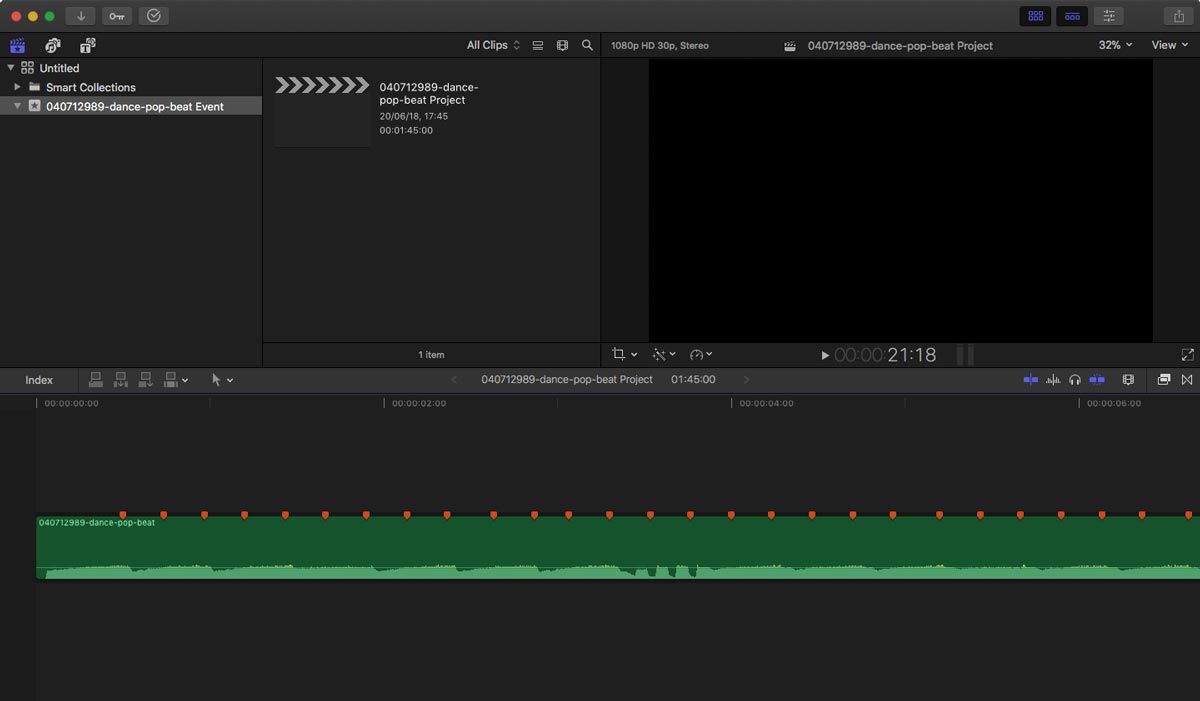Toggle solo headphones button
1200x701 pixels.
1075,380
